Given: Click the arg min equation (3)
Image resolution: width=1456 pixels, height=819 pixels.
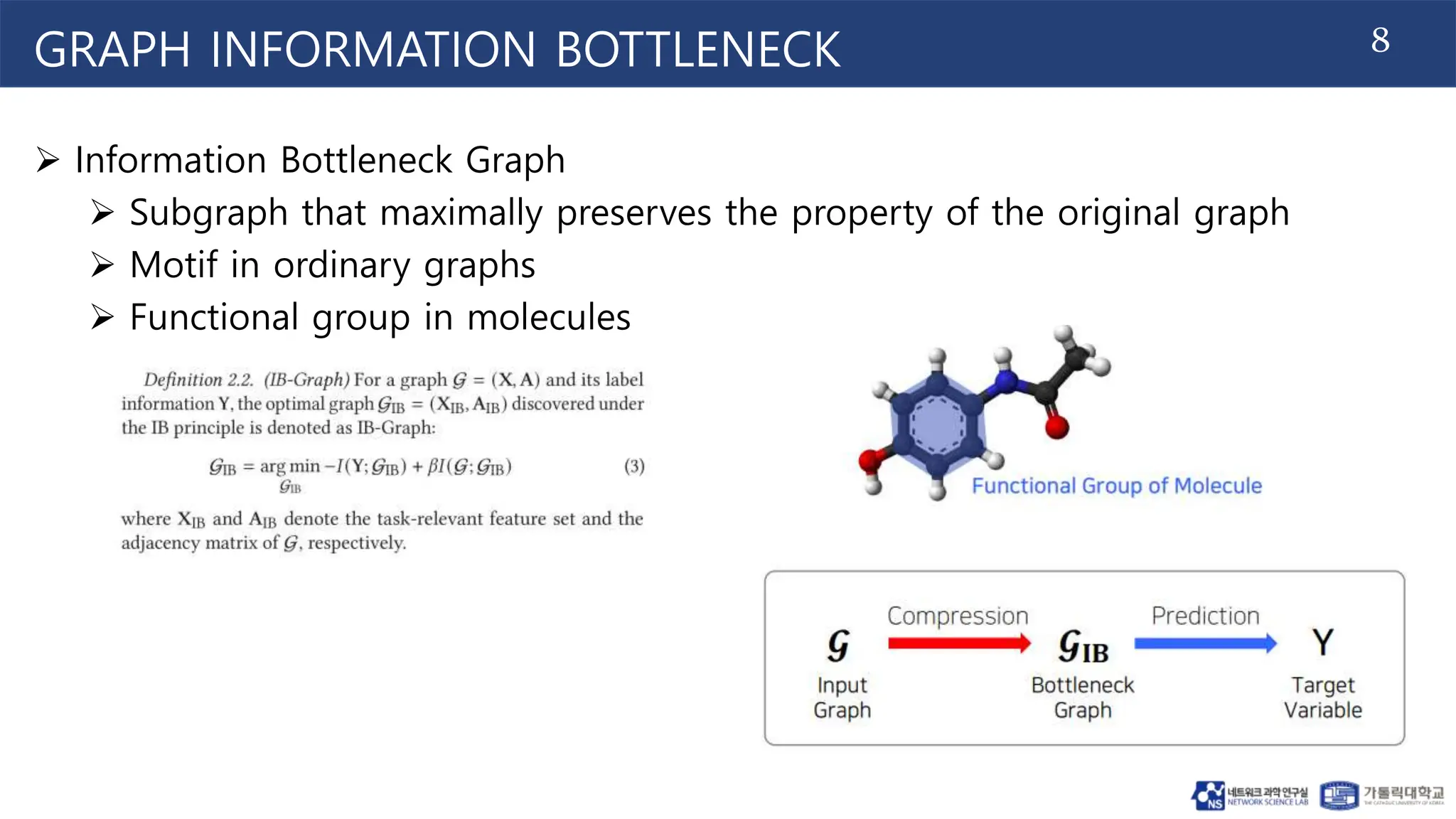Looking at the screenshot, I should [x=427, y=474].
